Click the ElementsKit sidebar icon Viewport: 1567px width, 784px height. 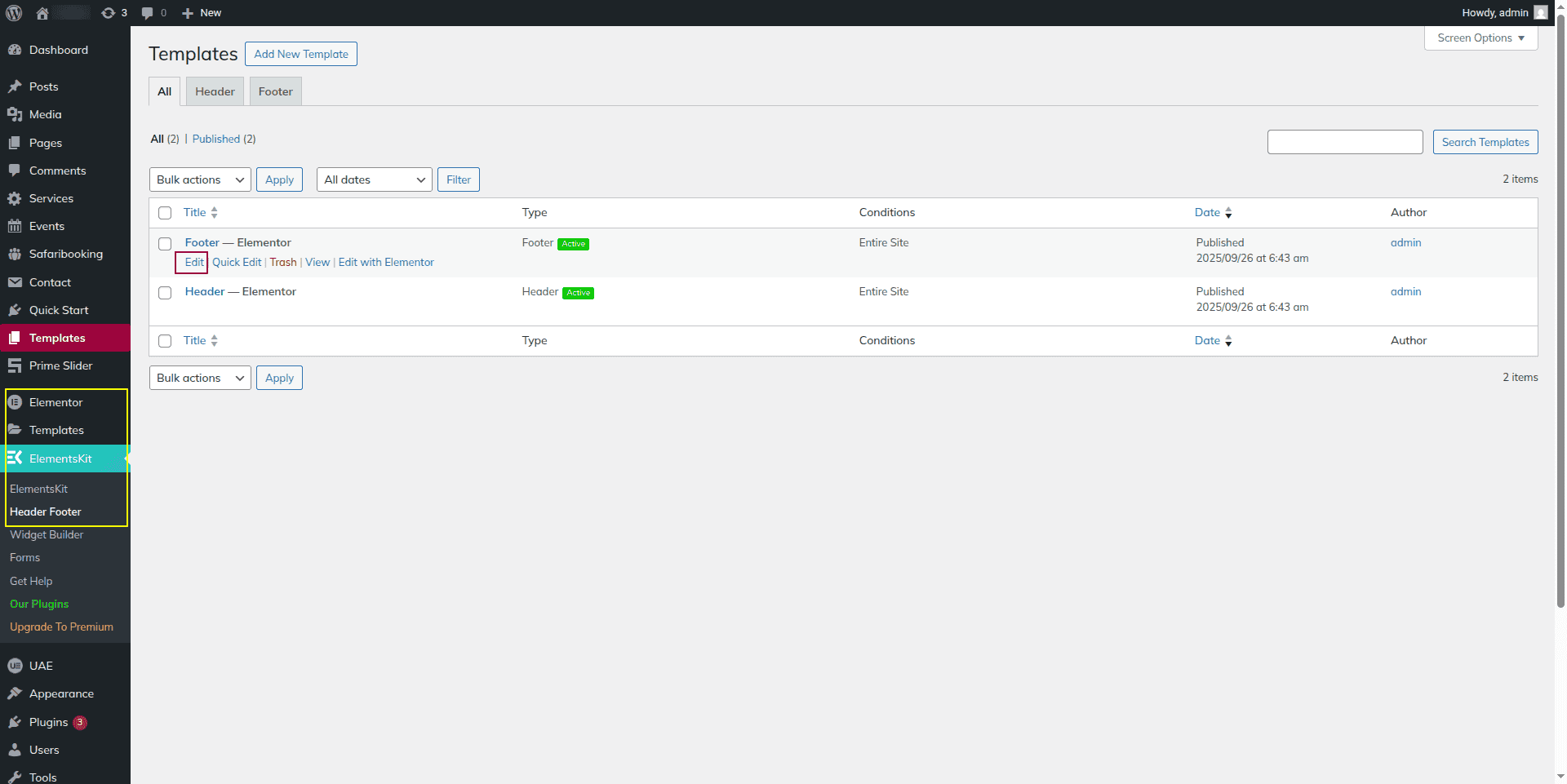(15, 458)
